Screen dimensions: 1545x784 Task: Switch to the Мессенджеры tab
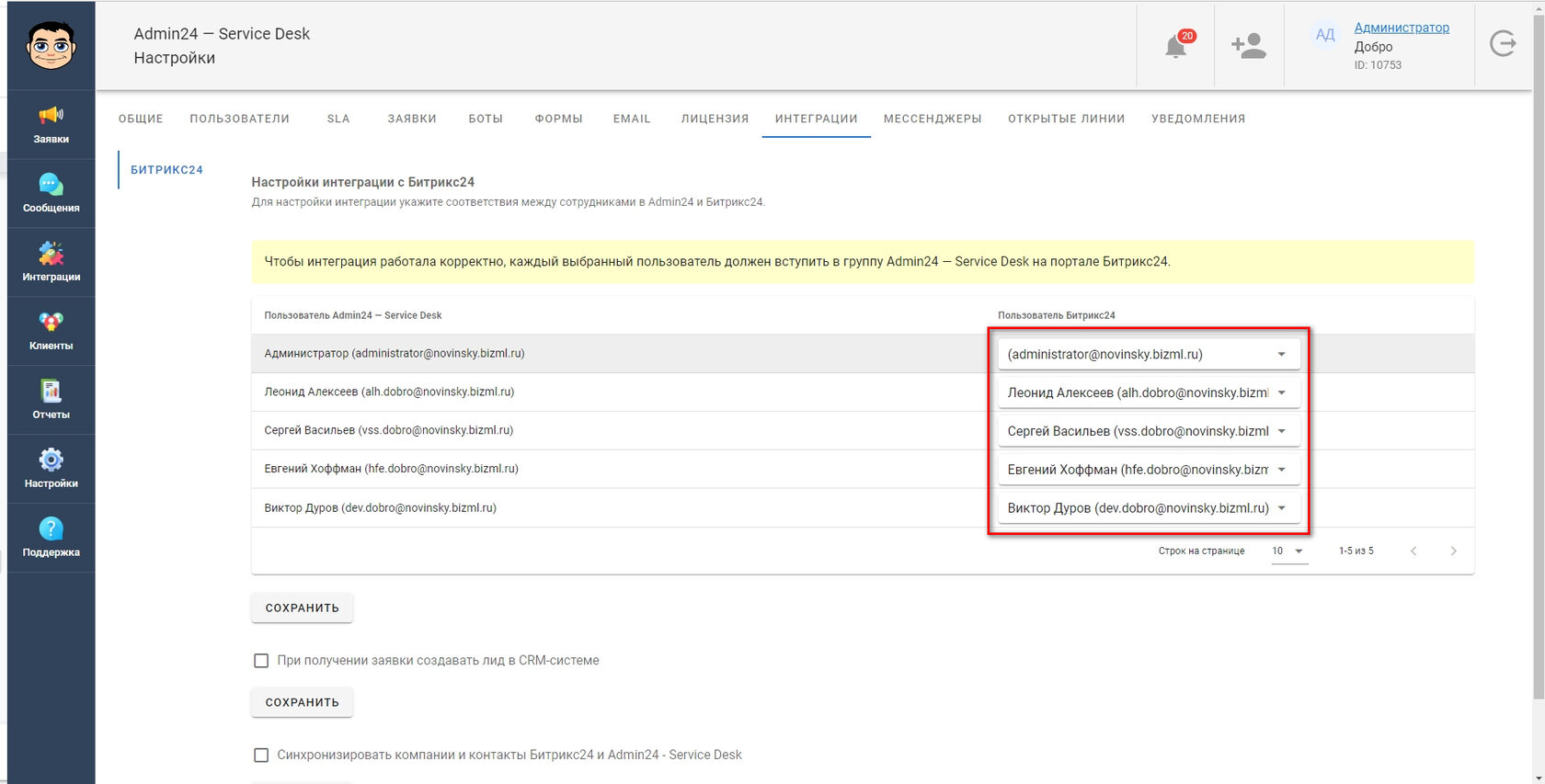click(x=933, y=119)
